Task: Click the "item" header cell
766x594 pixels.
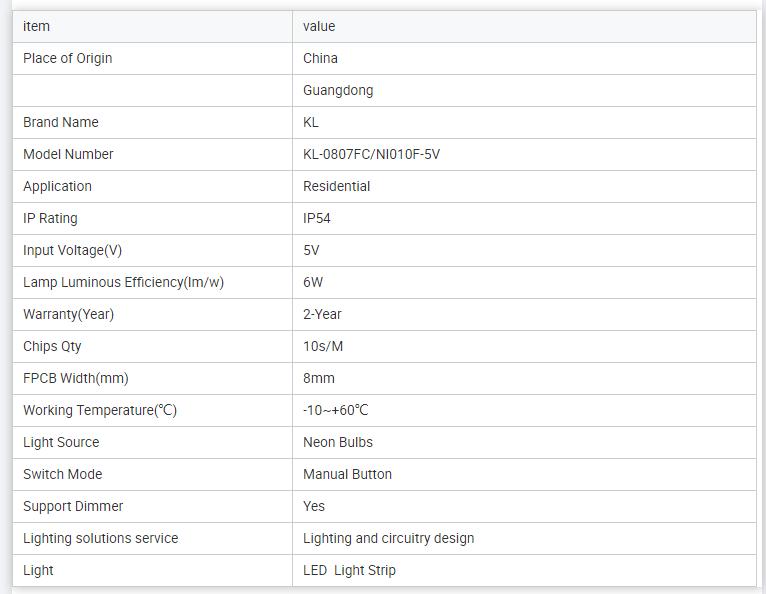Action: [x=36, y=26]
